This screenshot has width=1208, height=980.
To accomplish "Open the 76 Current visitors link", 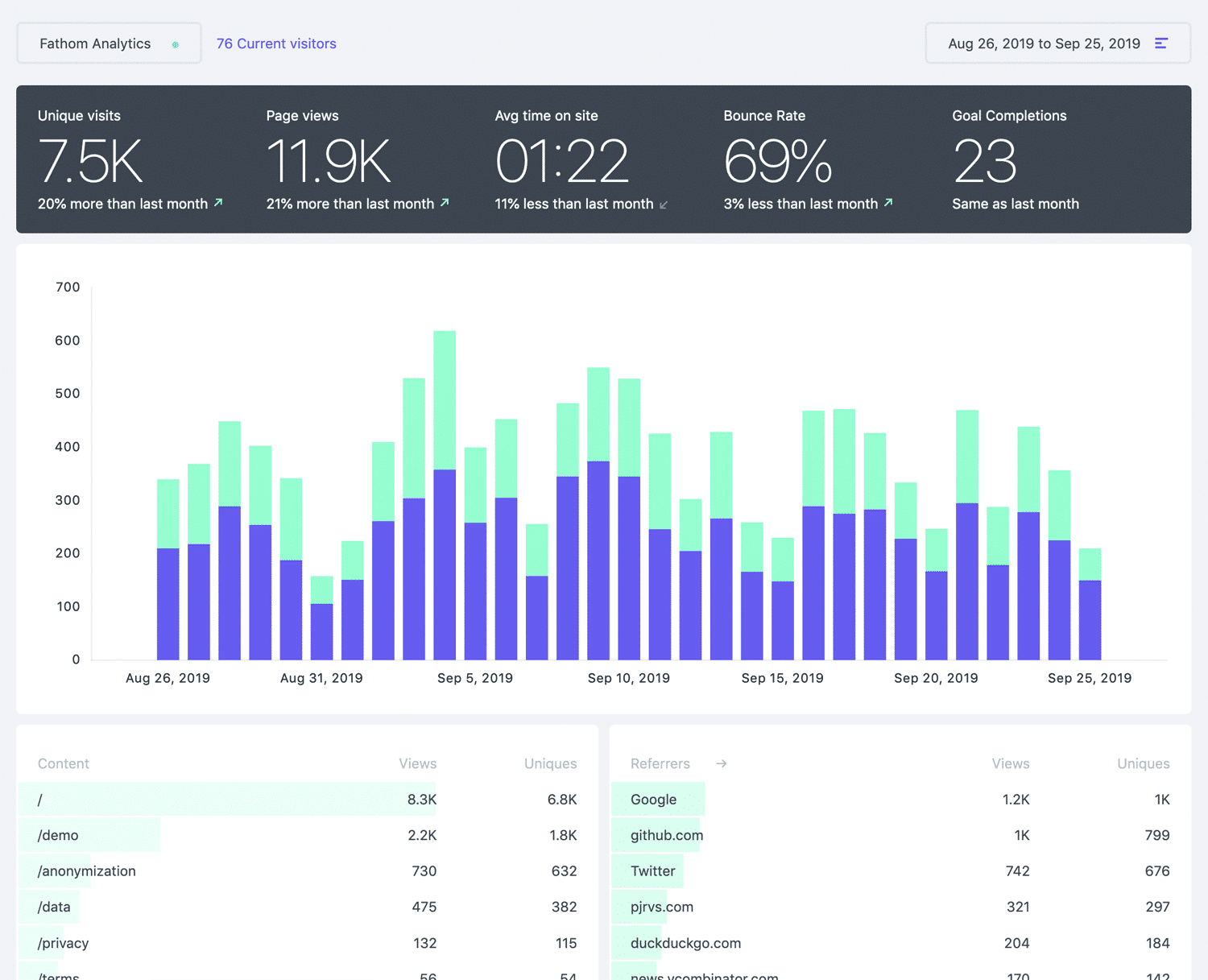I will point(276,43).
